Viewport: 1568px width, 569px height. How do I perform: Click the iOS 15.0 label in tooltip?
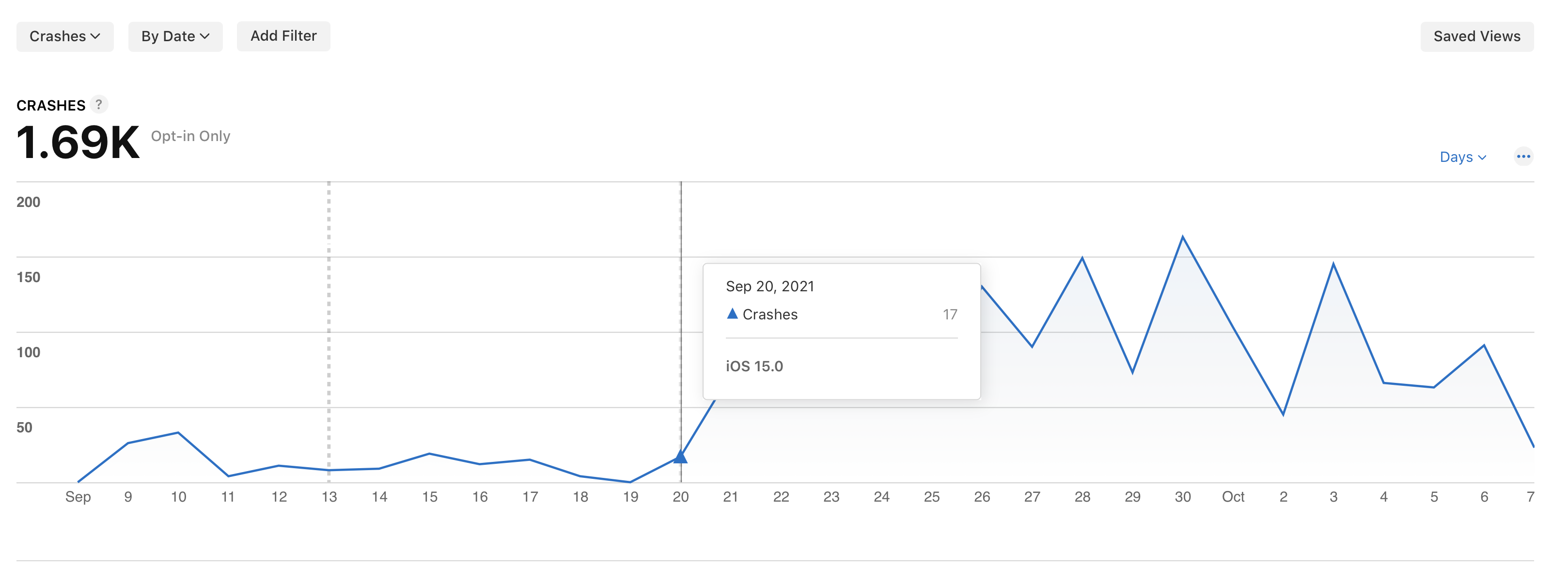754,366
